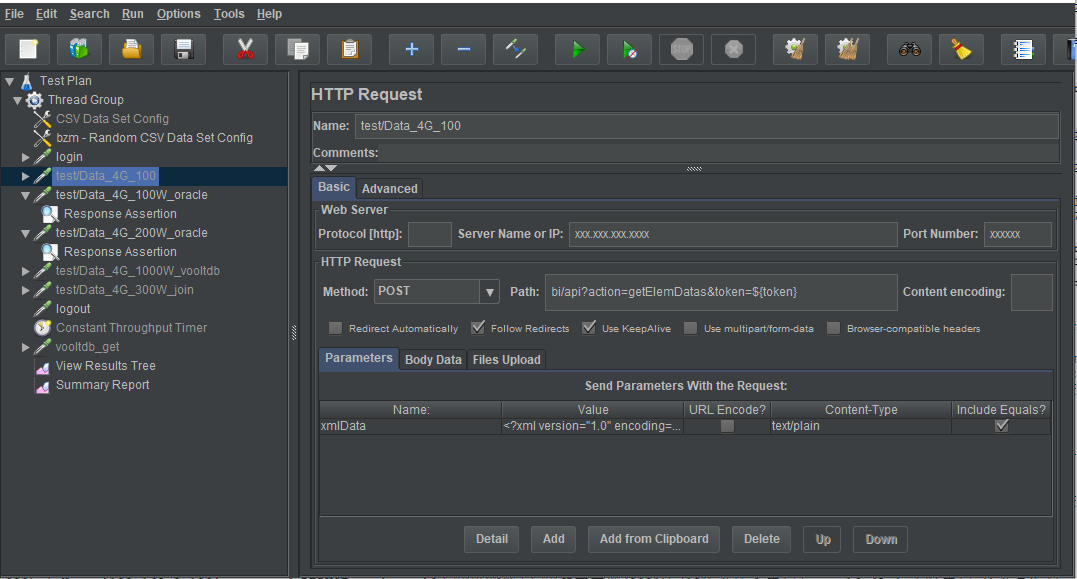Select bzm - Random CSV Data Set Config

pos(155,138)
